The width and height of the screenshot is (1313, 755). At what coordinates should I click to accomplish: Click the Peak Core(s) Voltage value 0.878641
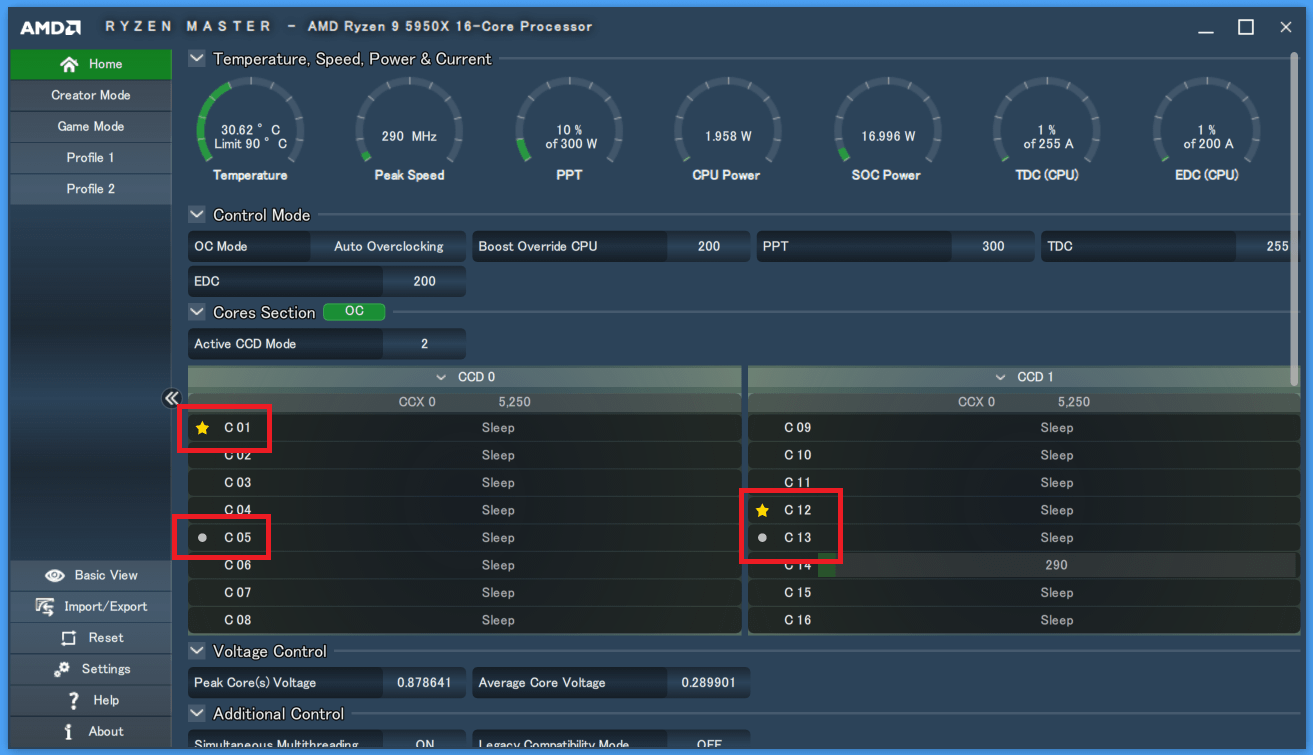point(424,683)
